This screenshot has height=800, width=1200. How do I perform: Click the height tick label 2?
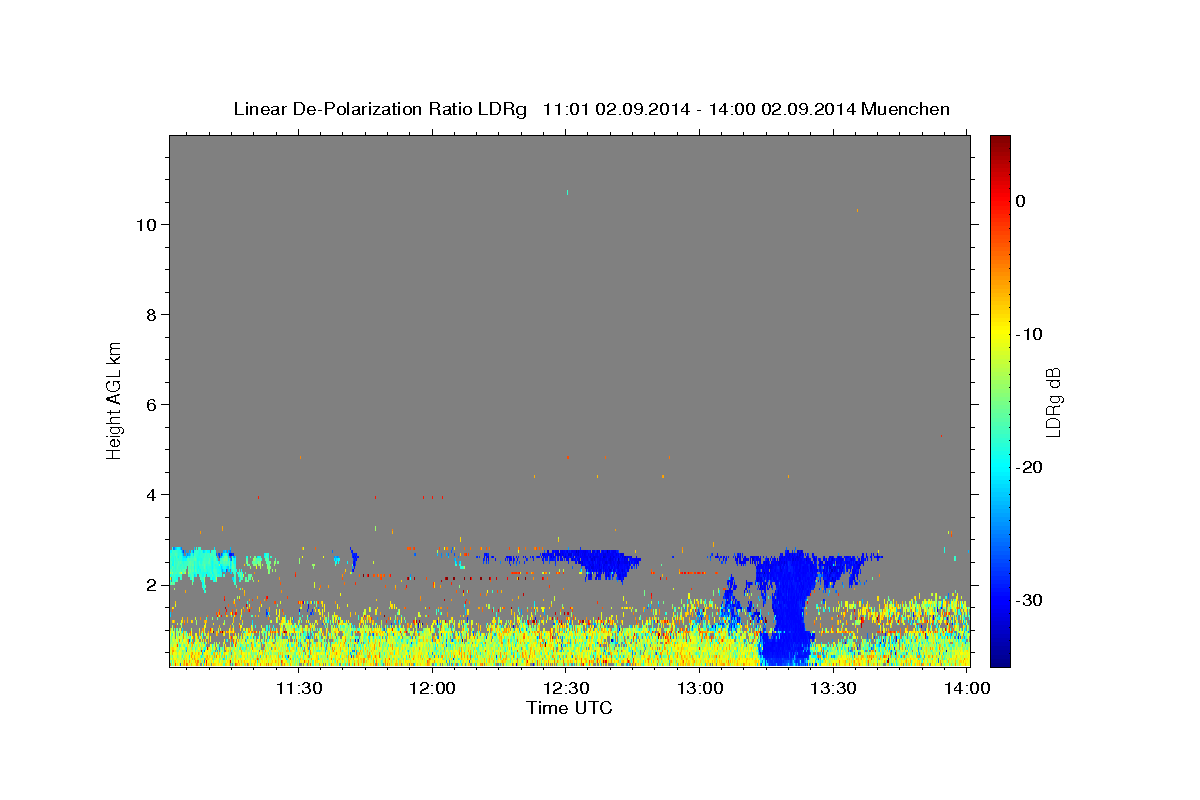[151, 585]
